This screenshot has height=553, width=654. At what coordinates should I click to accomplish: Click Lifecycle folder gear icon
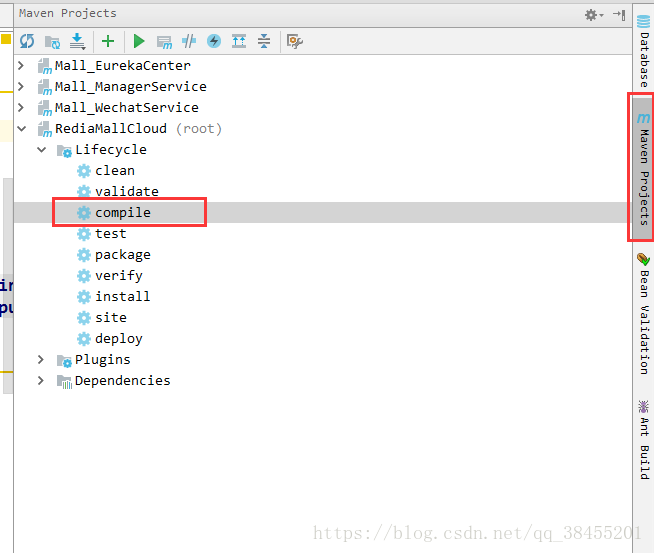click(x=64, y=151)
